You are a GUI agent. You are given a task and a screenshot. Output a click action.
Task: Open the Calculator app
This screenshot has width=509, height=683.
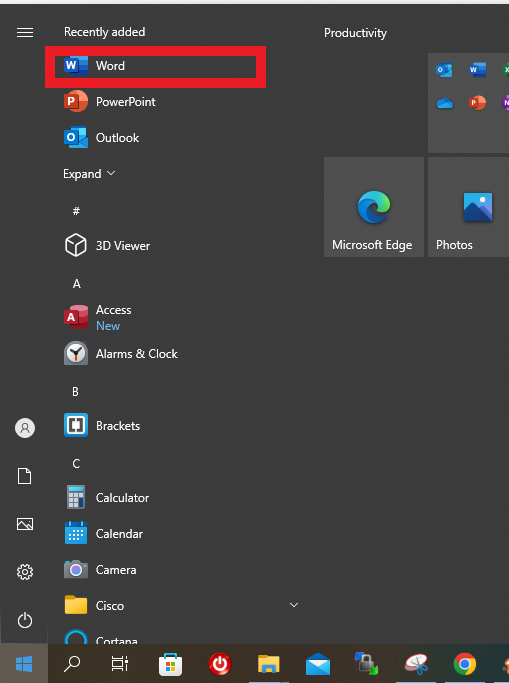point(107,497)
